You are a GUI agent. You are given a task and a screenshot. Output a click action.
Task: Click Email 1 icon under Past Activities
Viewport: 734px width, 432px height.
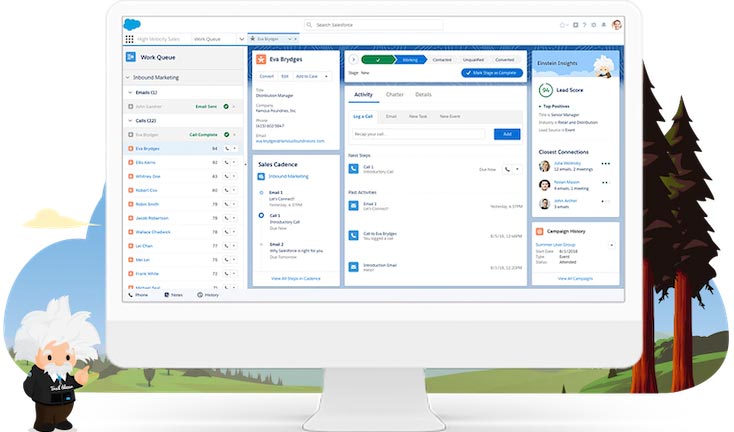pyautogui.click(x=353, y=205)
